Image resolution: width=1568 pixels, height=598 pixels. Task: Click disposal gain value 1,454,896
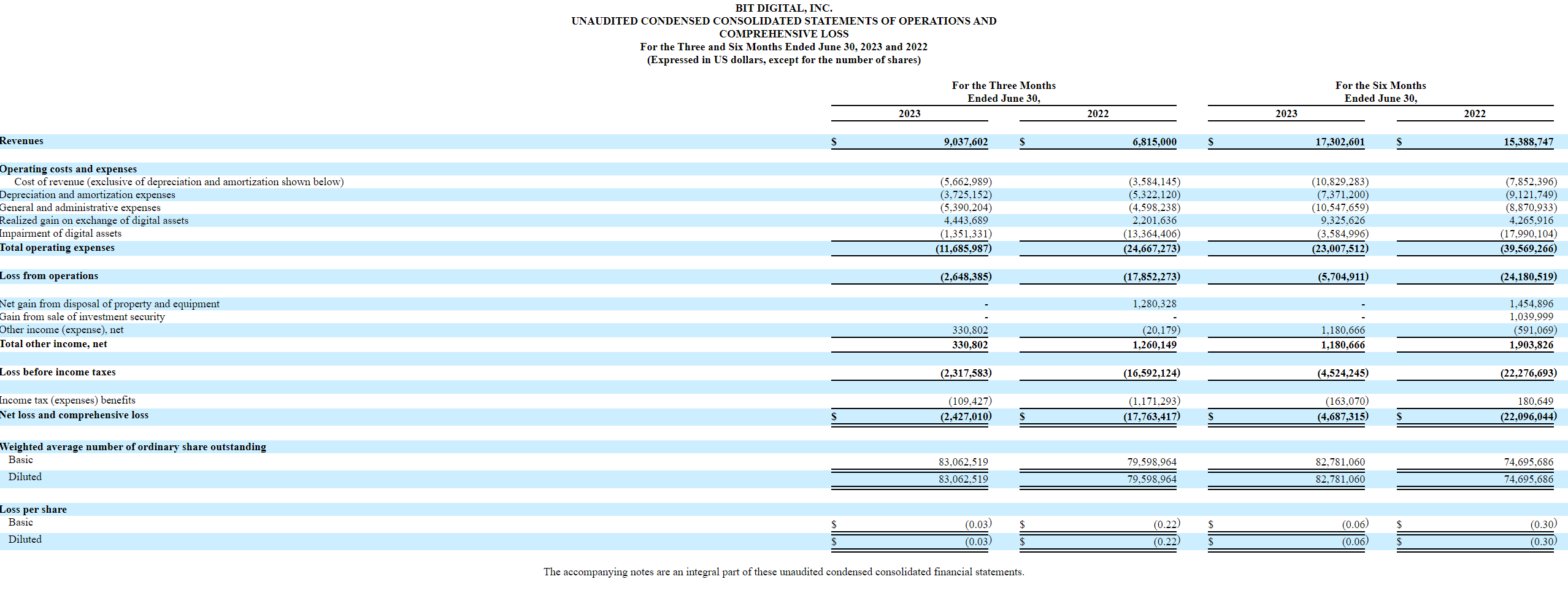pos(1531,304)
